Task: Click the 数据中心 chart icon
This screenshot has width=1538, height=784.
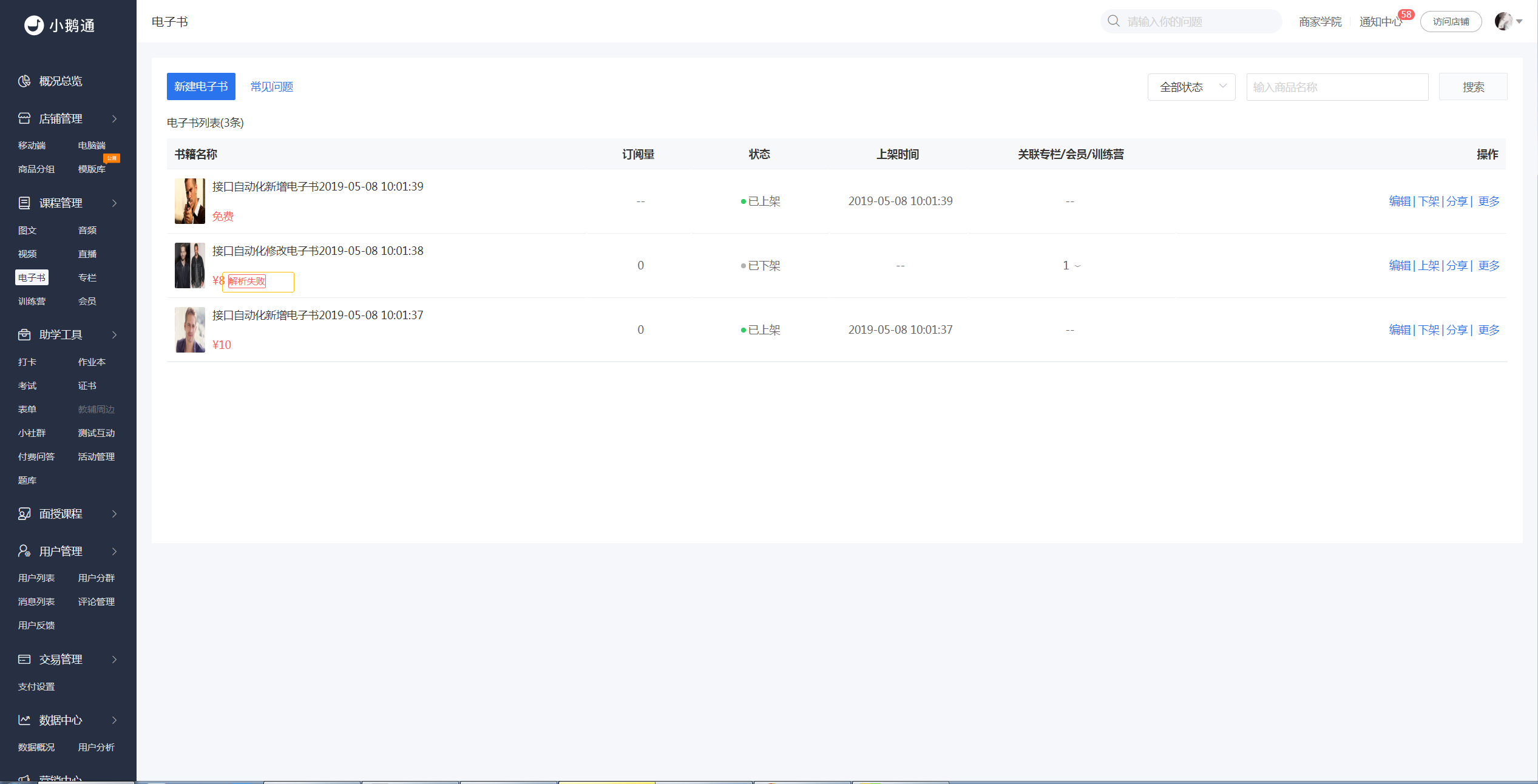Action: (24, 720)
